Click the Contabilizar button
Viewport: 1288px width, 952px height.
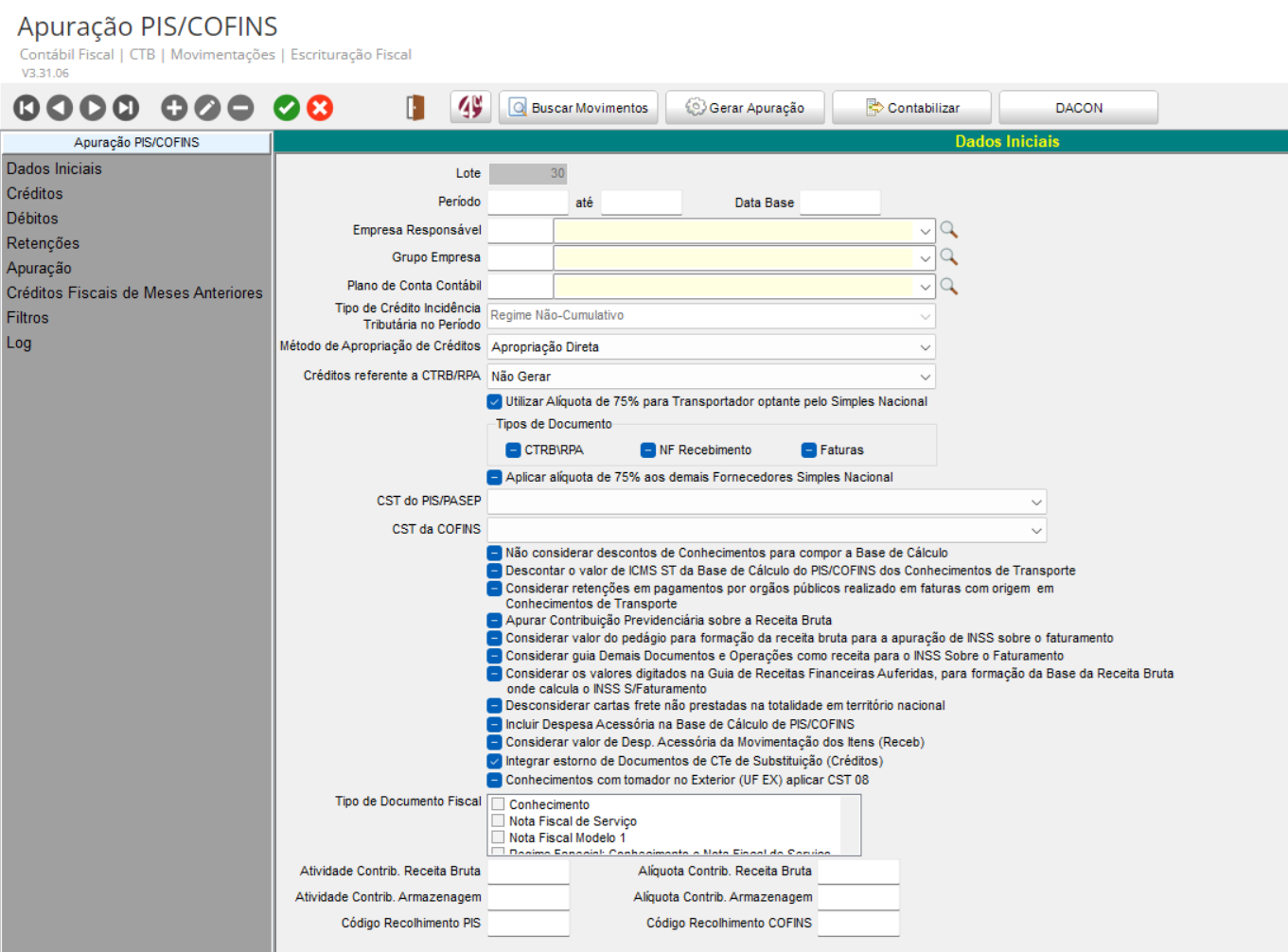911,107
